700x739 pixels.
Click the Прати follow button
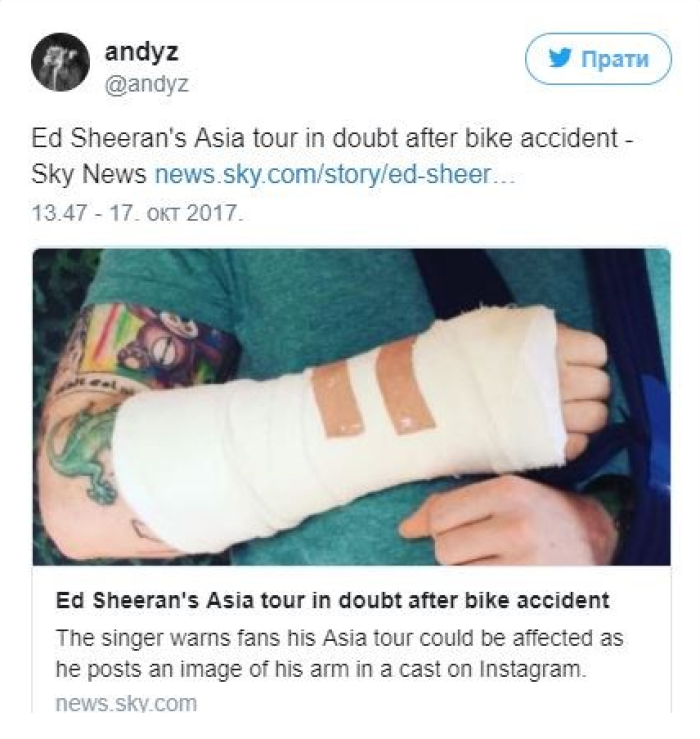(x=598, y=59)
